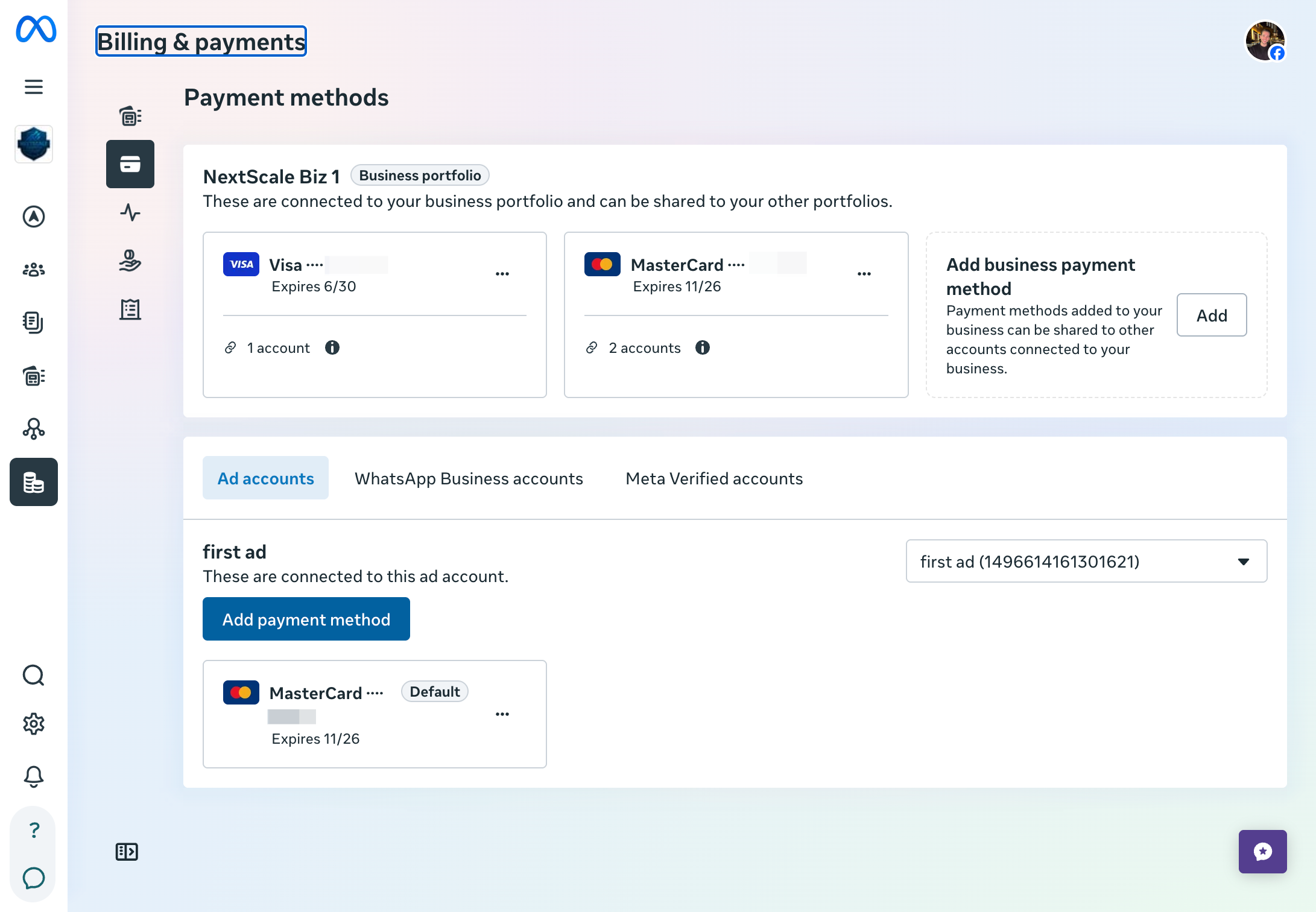Open the invoice document icon in sub-navigation
1316x912 pixels.
tap(130, 309)
